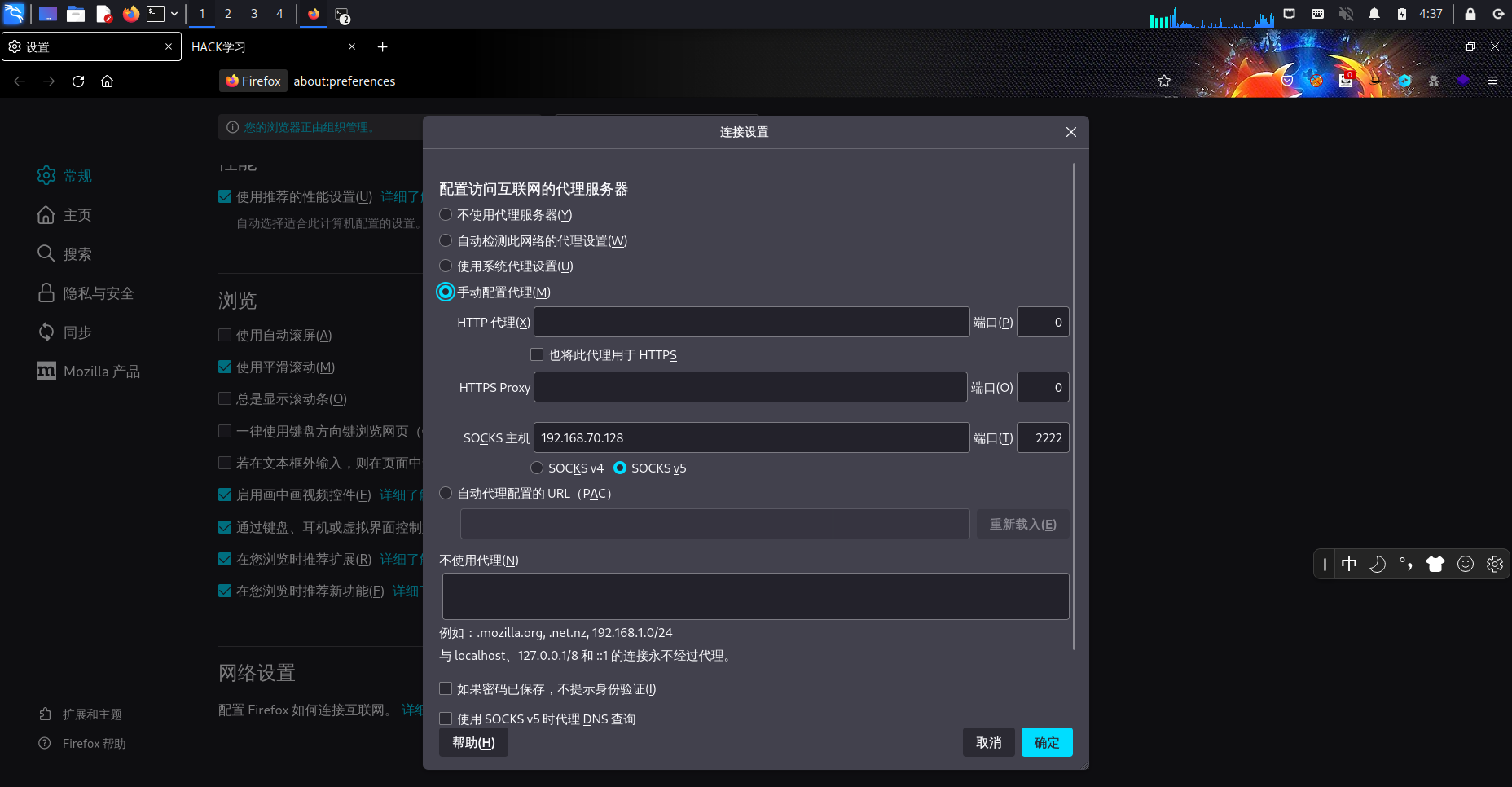
Task: Open 扩展和主题 link in sidebar
Action: 81,714
